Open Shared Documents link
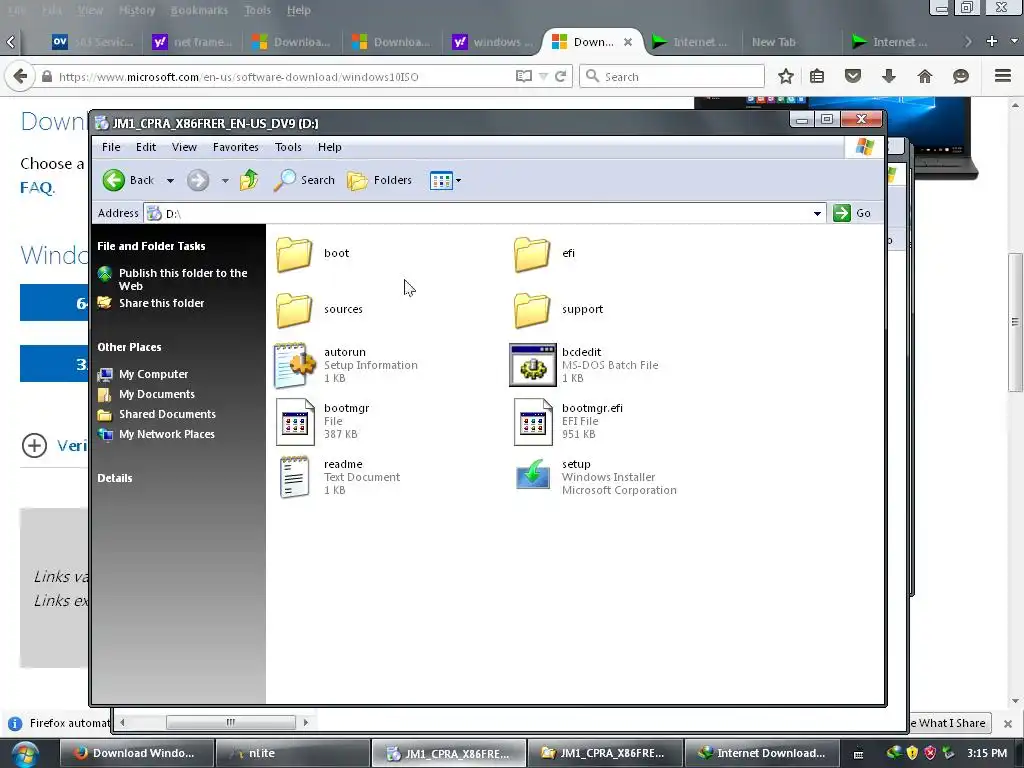 point(167,415)
